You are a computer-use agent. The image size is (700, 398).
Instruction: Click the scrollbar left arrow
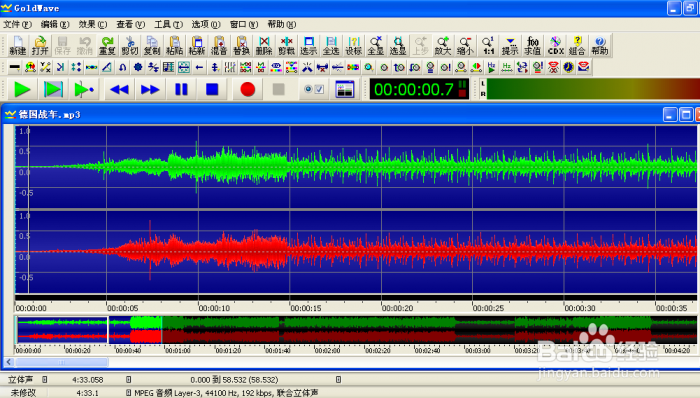pos(9,362)
